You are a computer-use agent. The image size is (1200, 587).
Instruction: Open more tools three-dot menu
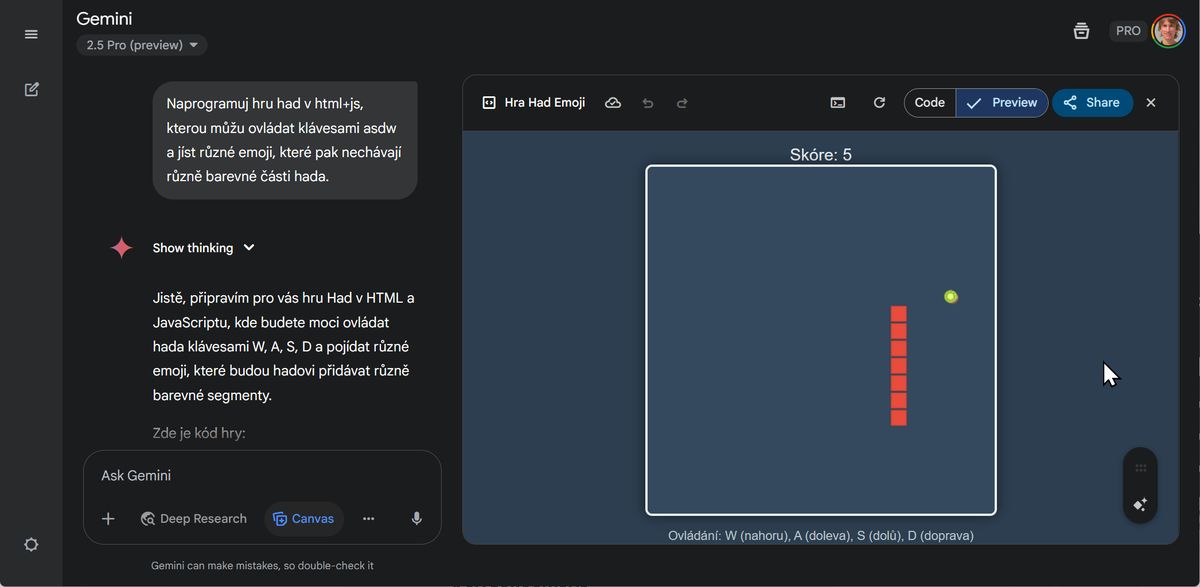(x=368, y=518)
